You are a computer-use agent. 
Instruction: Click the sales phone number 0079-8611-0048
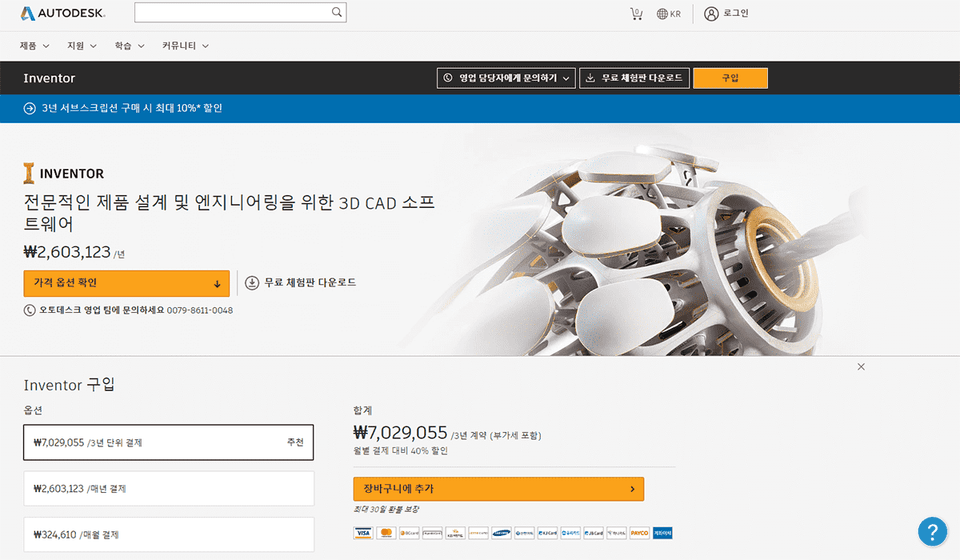coord(200,310)
